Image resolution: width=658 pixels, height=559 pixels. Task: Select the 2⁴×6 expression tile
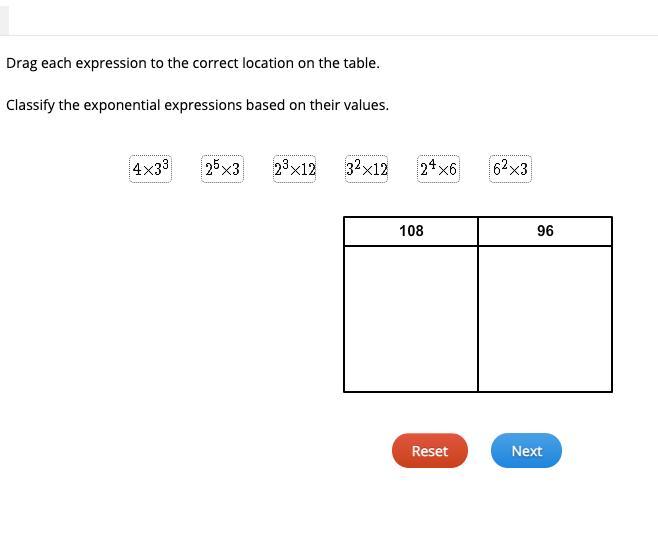point(438,169)
